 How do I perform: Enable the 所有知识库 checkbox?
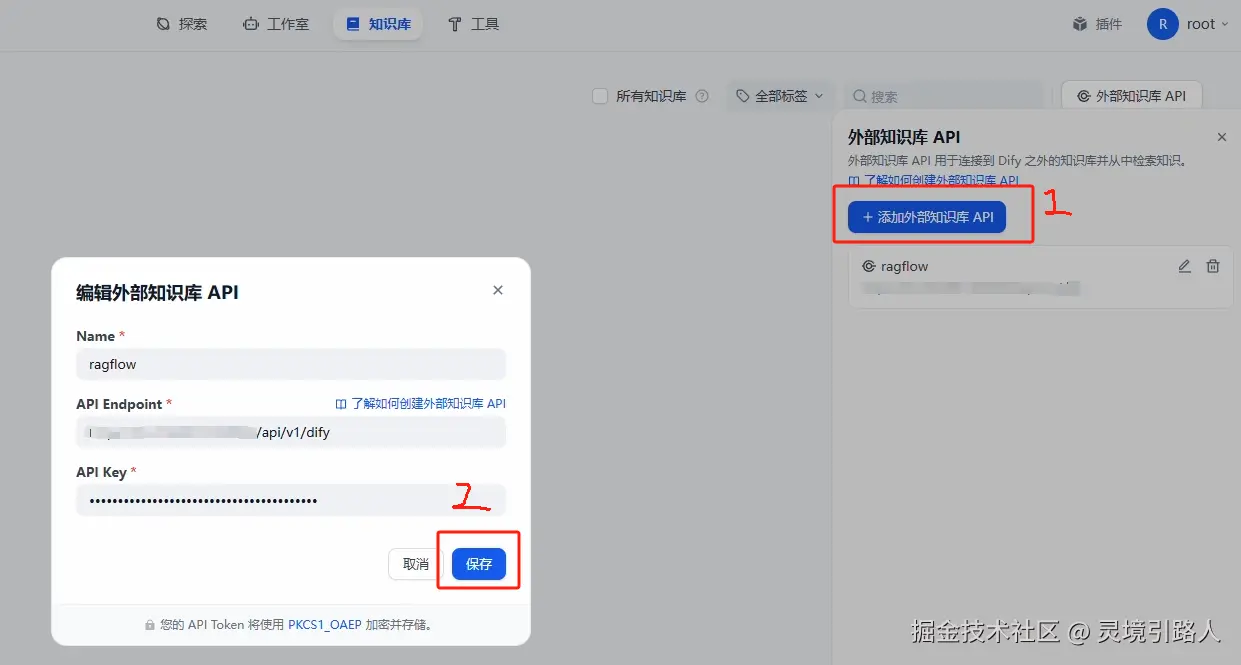point(599,95)
